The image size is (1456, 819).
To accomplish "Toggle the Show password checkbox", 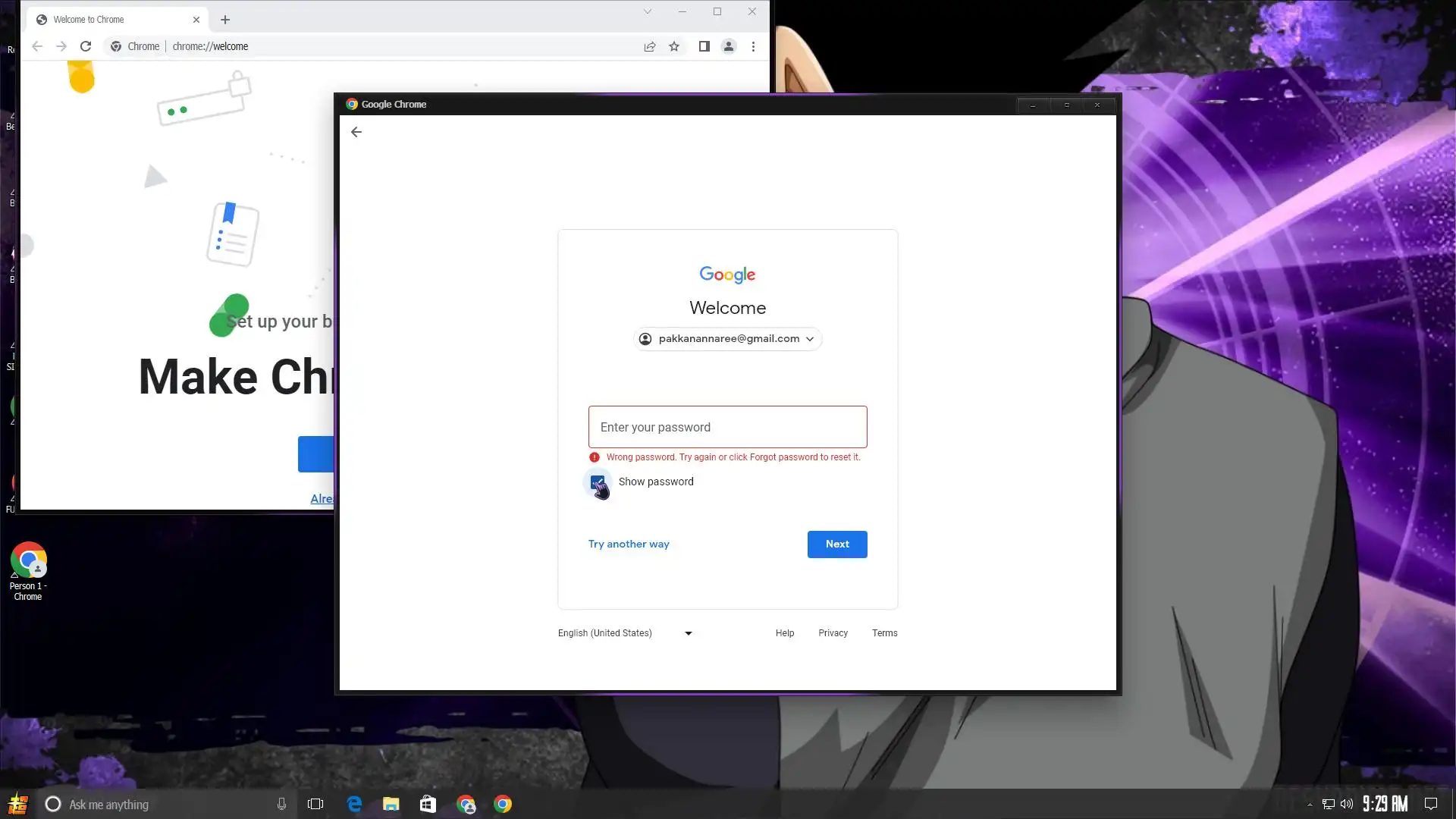I will tap(598, 482).
